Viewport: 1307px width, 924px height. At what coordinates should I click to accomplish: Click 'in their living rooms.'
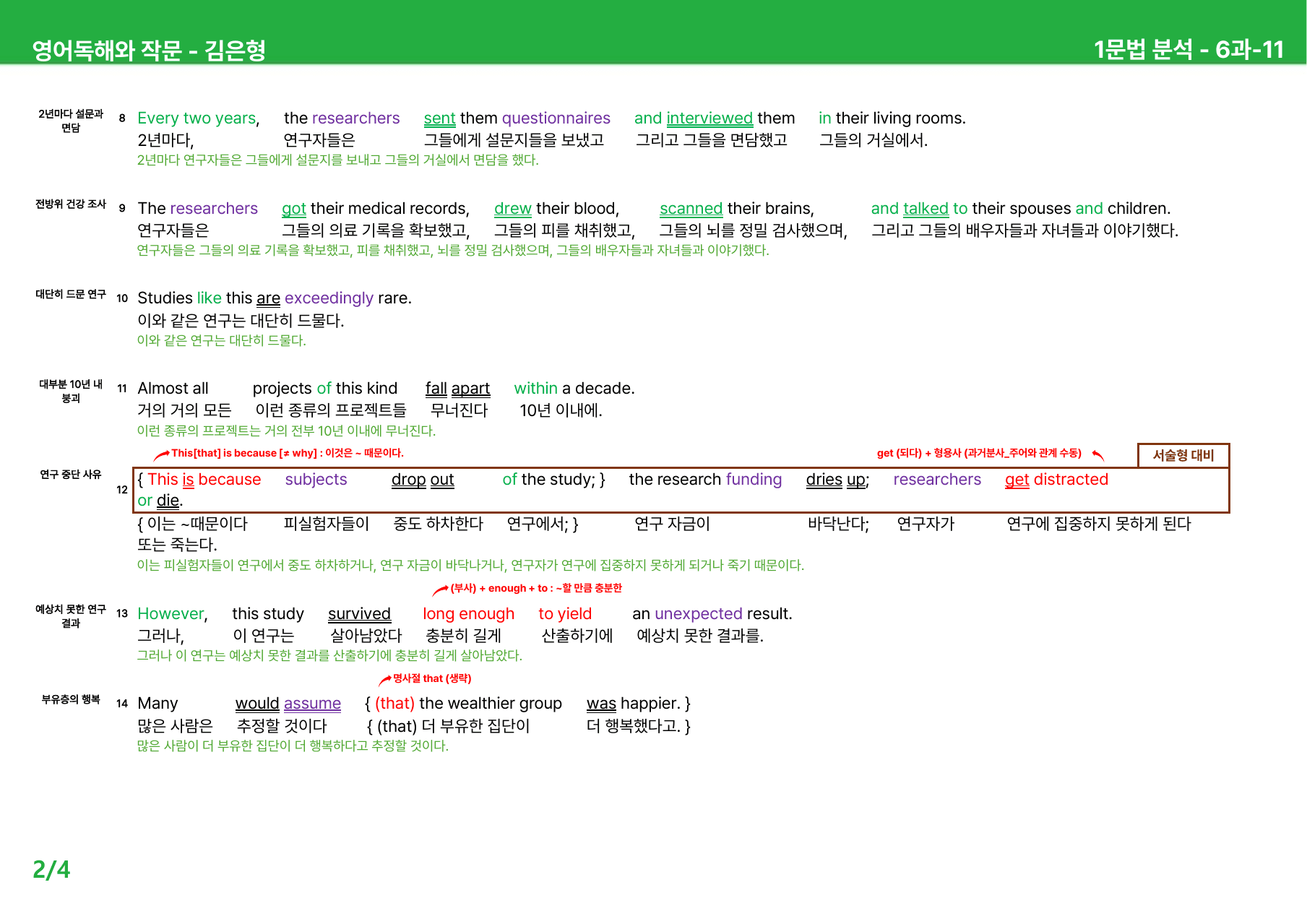click(892, 118)
